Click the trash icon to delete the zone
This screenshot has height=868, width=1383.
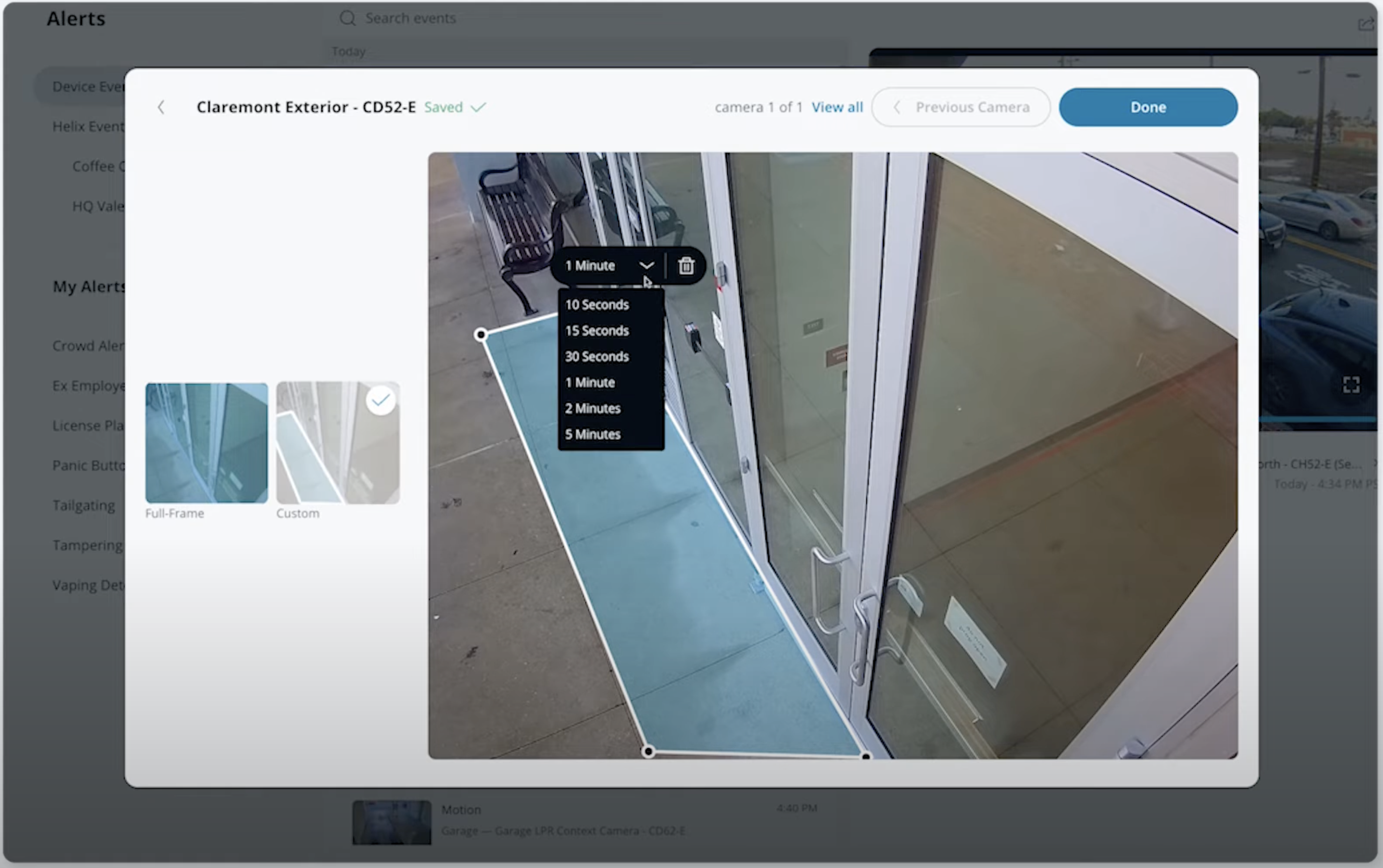pos(686,266)
